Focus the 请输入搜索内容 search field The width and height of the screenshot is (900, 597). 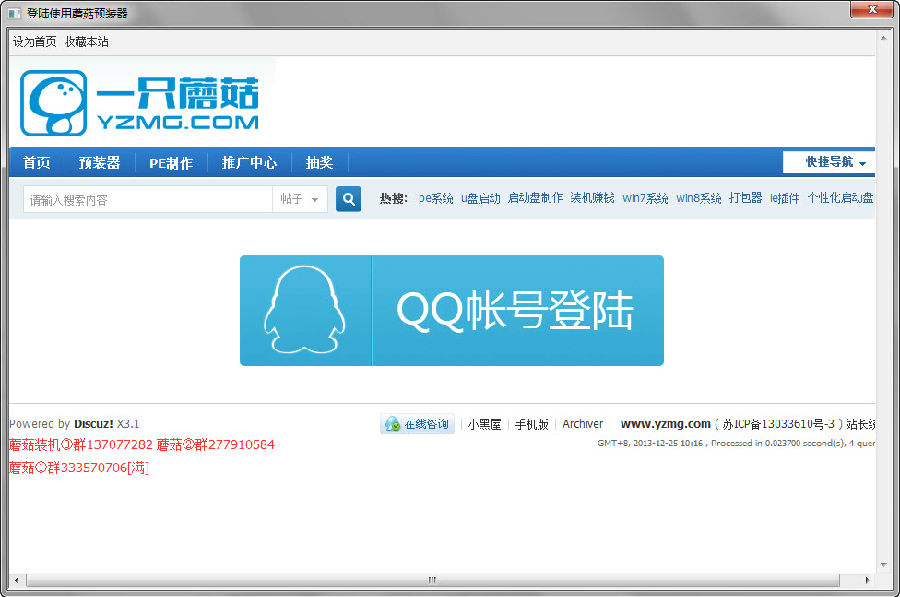(148, 199)
